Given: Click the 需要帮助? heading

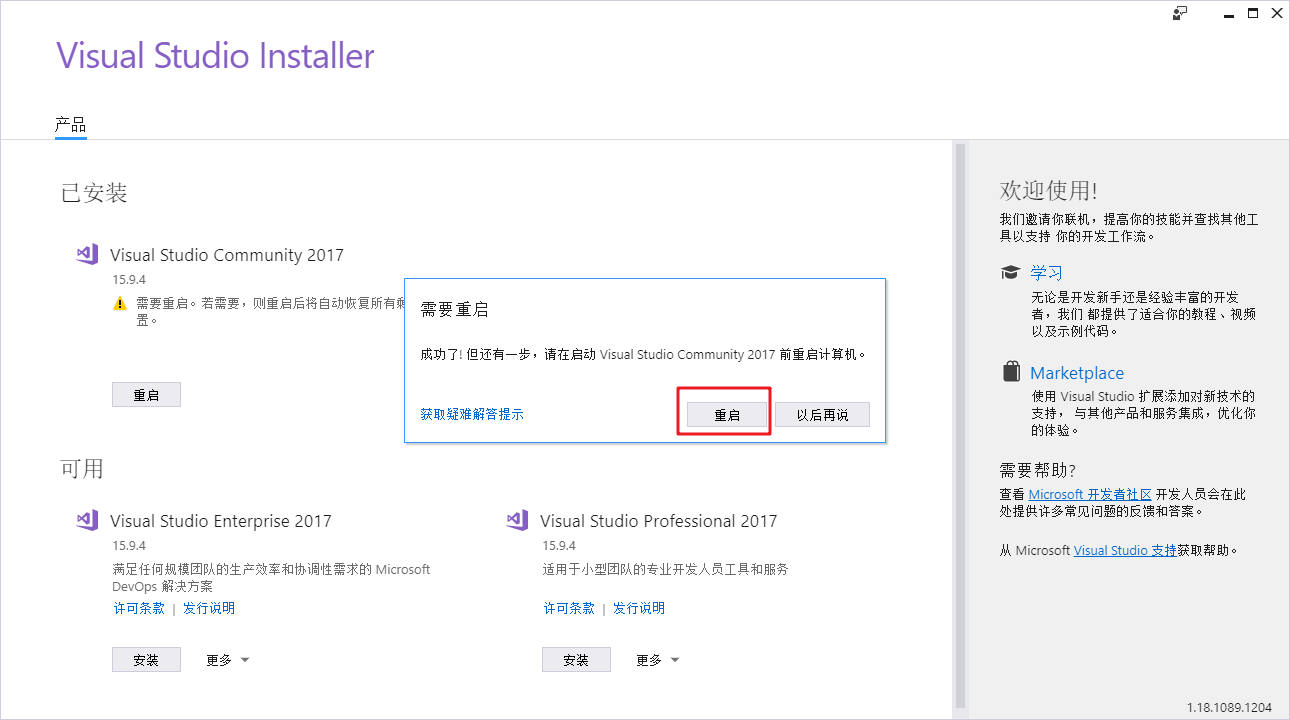Looking at the screenshot, I should click(x=1038, y=470).
